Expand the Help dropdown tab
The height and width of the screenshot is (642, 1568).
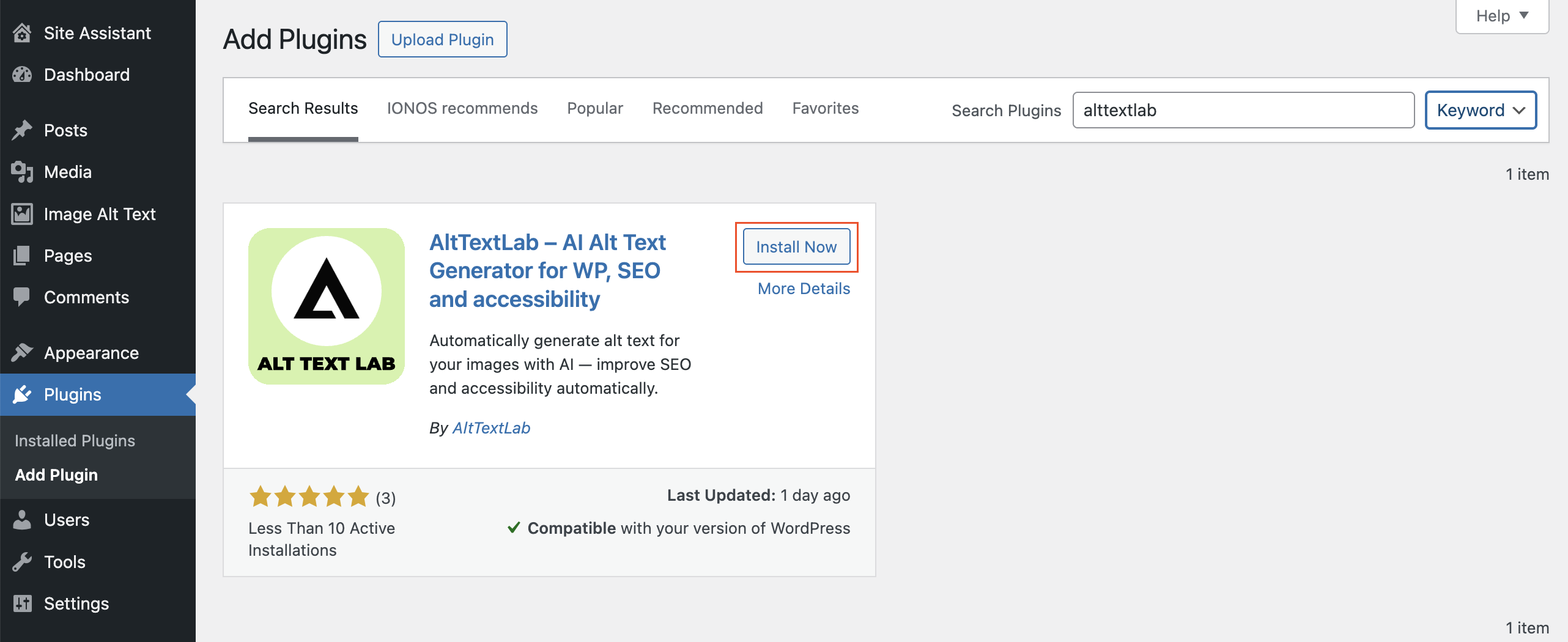click(1502, 17)
